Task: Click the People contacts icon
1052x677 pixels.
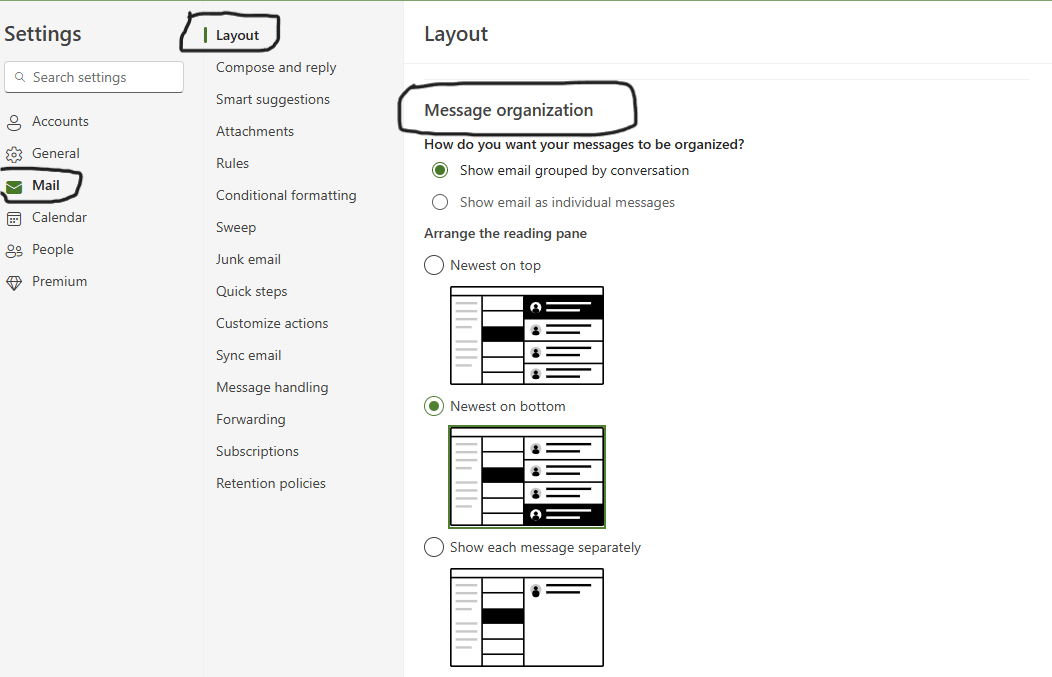Action: pyautogui.click(x=14, y=250)
